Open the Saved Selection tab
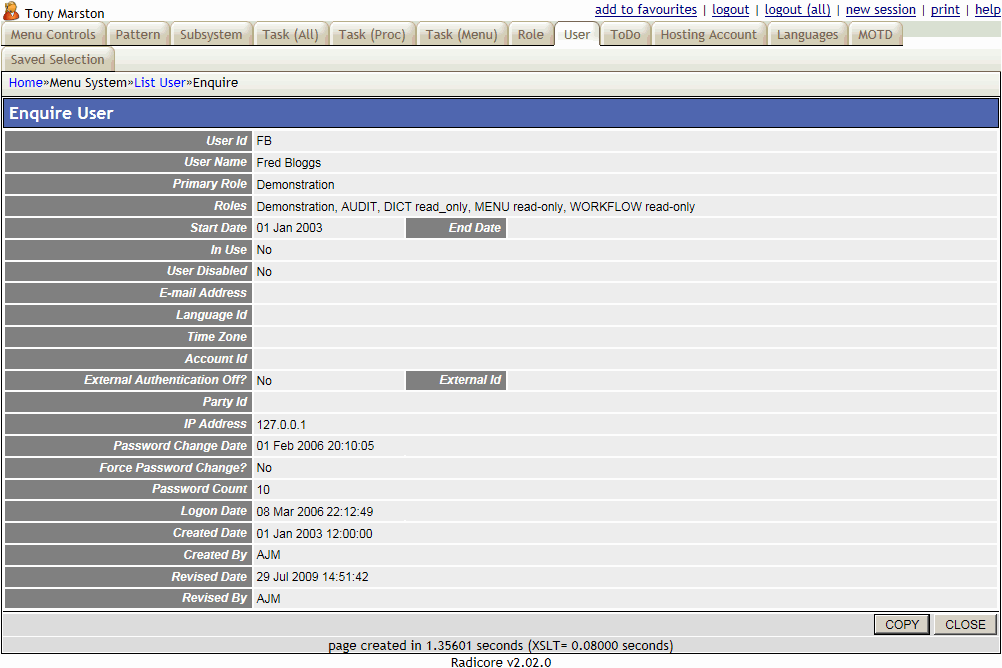This screenshot has width=1002, height=668. point(57,58)
